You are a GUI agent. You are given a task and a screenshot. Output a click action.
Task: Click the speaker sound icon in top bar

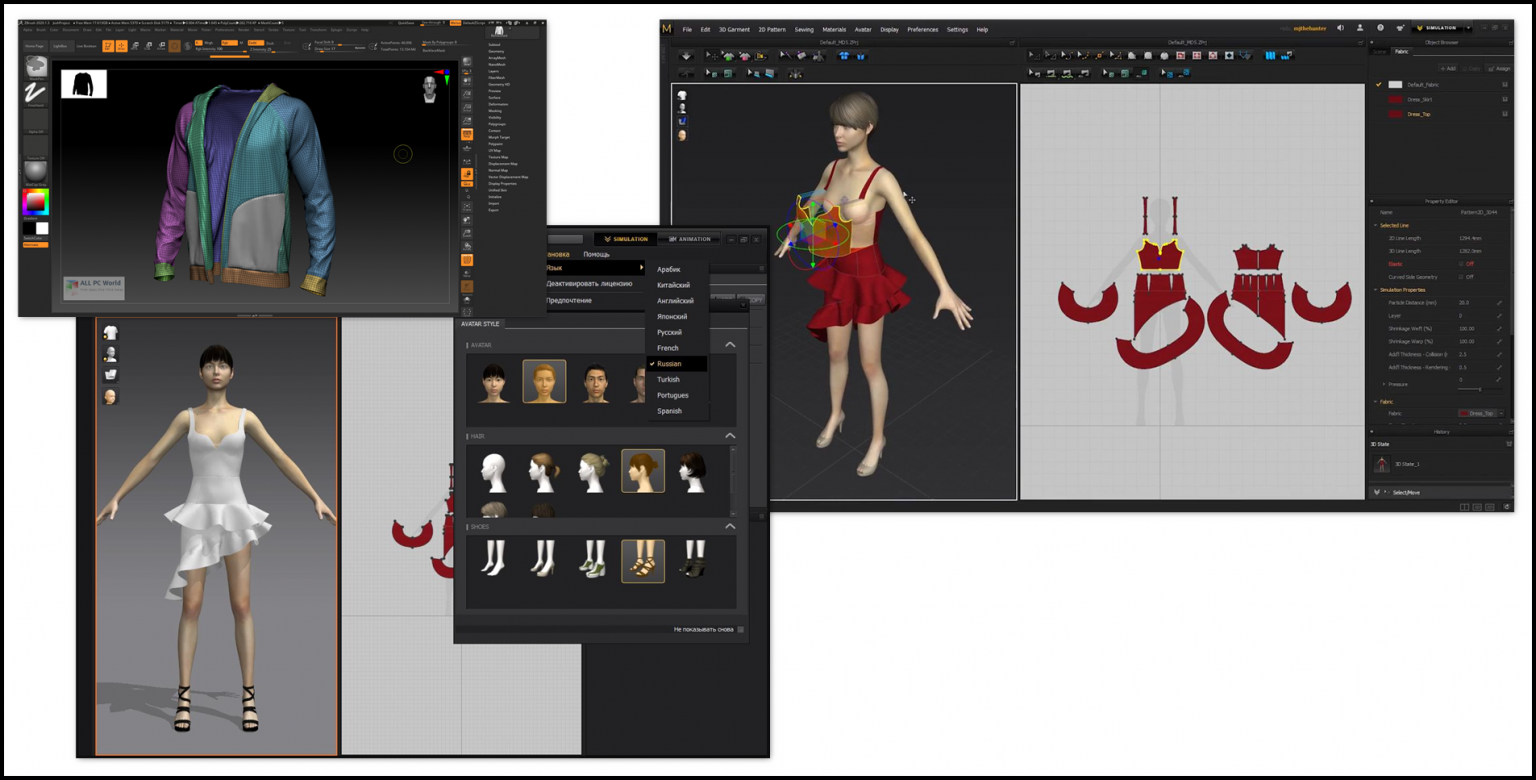[x=1340, y=28]
